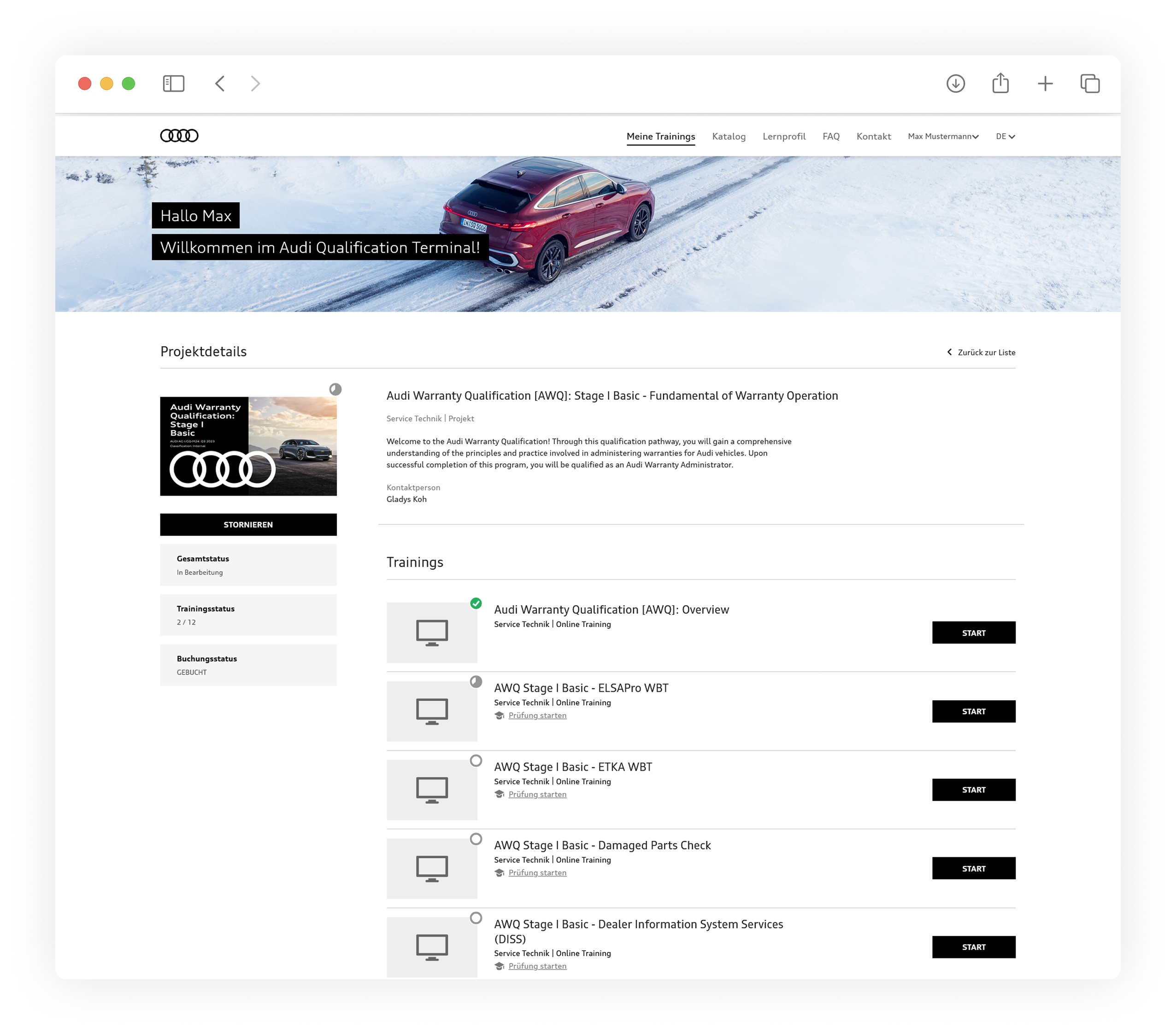Click the half-filled status circle on ELSAPro WBT
This screenshot has height=1035, width=1176.
(476, 682)
